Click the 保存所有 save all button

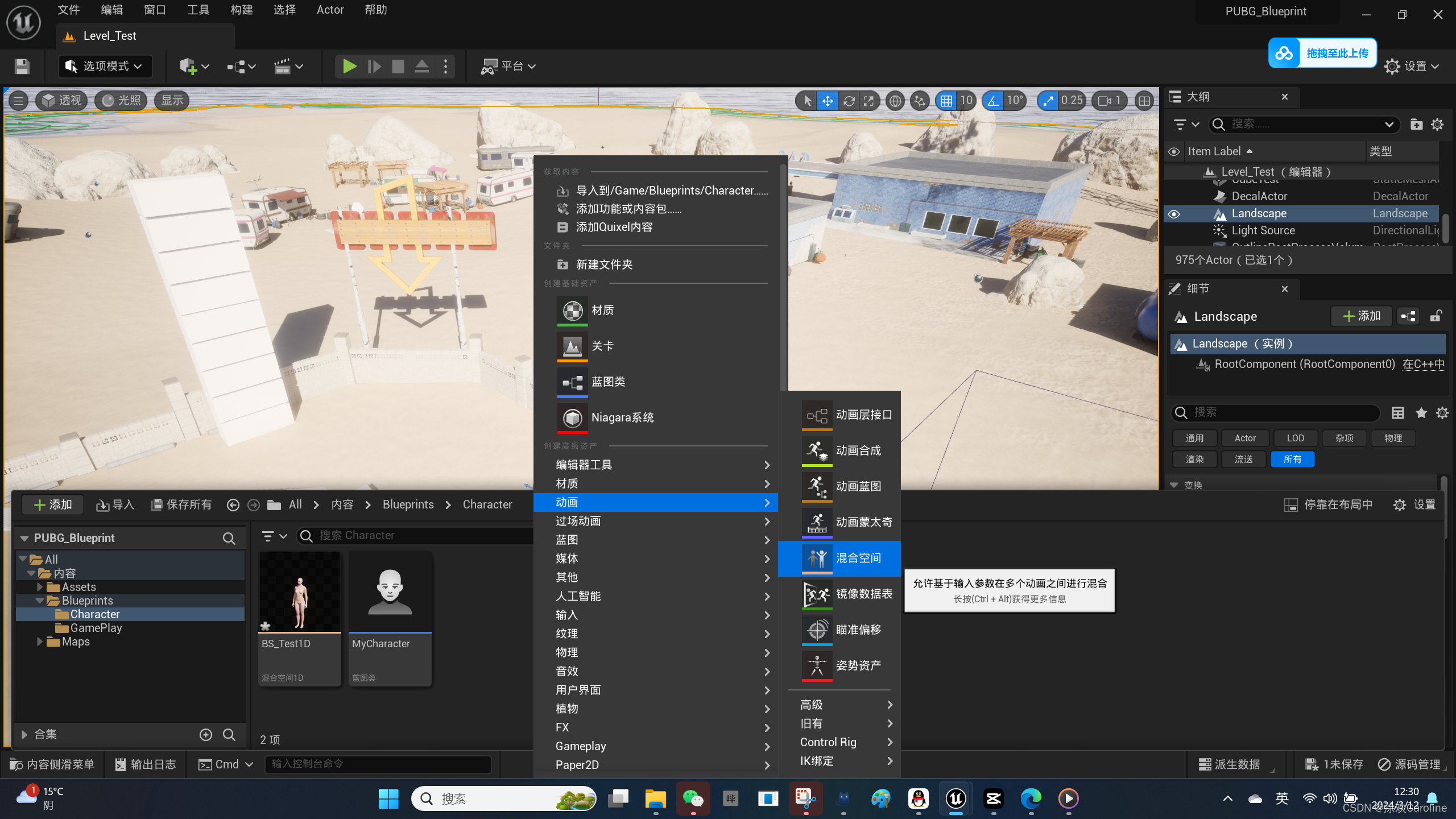(x=181, y=504)
